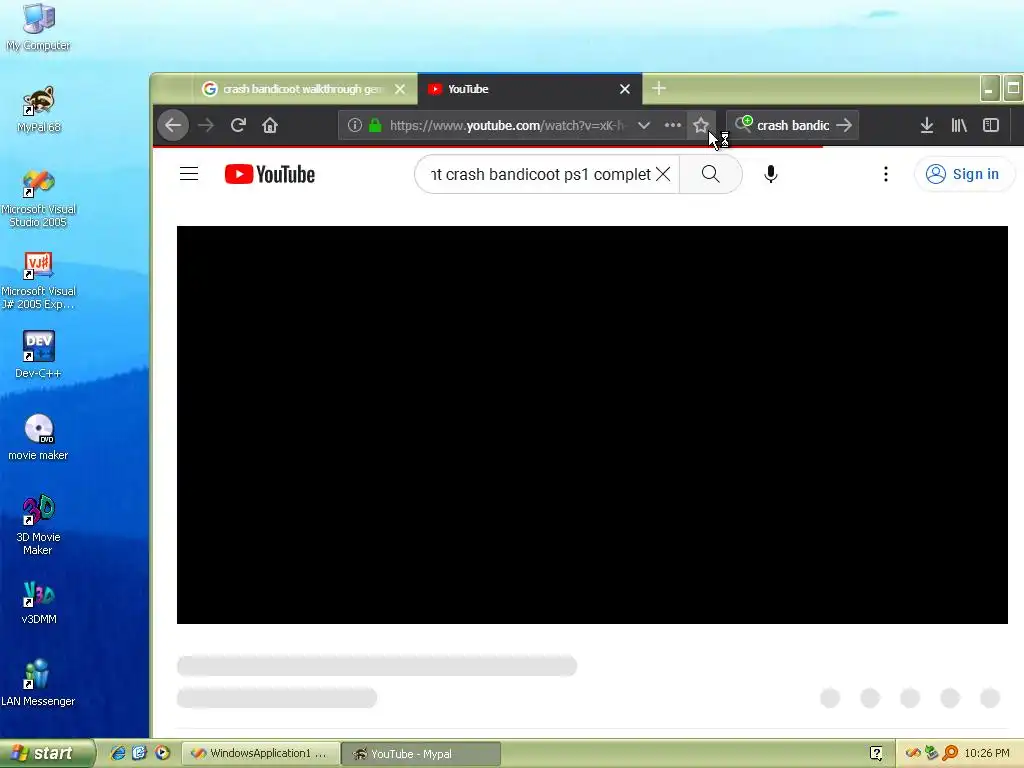Select v3DMM desktop shortcut
Image resolution: width=1024 pixels, height=768 pixels.
click(x=39, y=601)
